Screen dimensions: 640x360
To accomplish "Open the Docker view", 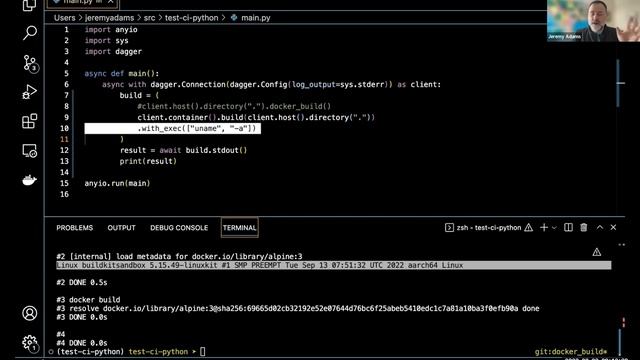I will coord(29,180).
